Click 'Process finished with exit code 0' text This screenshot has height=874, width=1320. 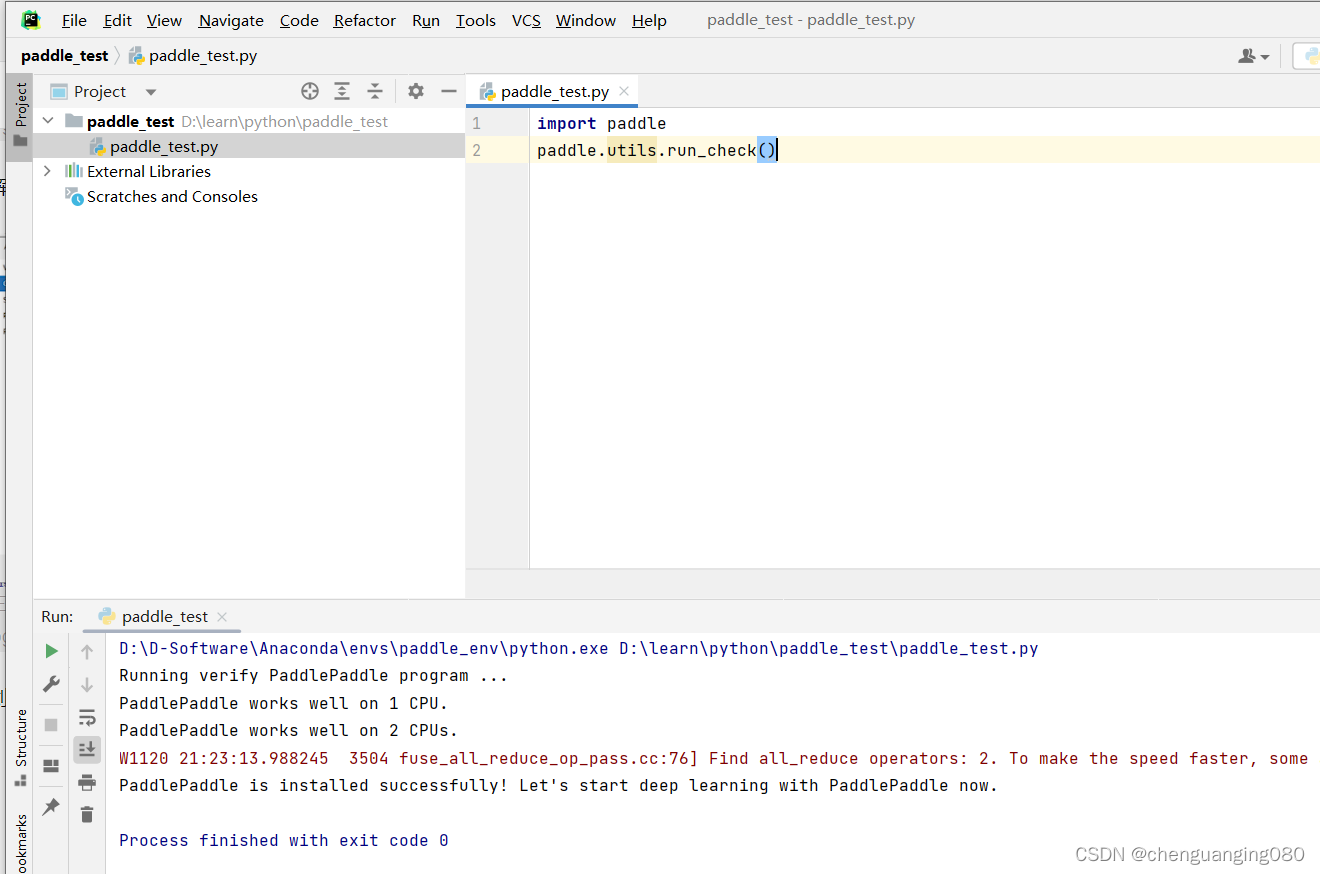284,841
